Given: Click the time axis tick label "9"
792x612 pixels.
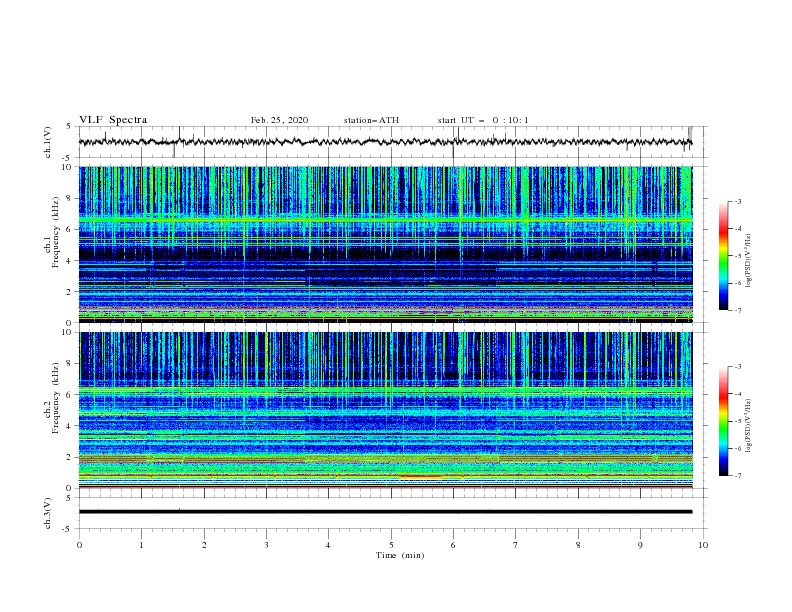Looking at the screenshot, I should click(640, 545).
